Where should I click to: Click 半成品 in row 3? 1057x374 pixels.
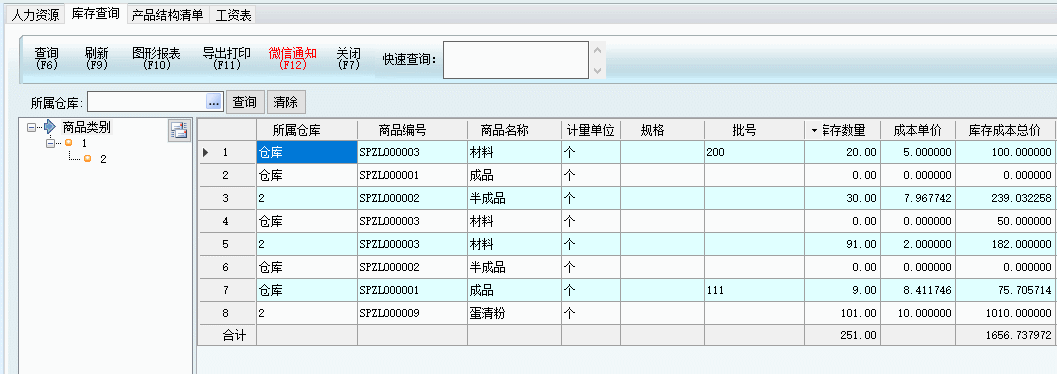click(514, 198)
